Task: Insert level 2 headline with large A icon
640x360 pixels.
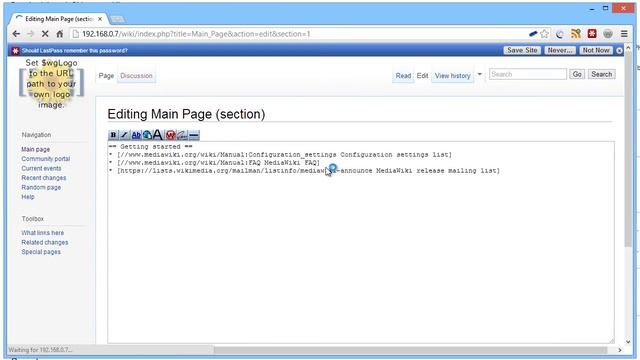Action: [x=158, y=135]
